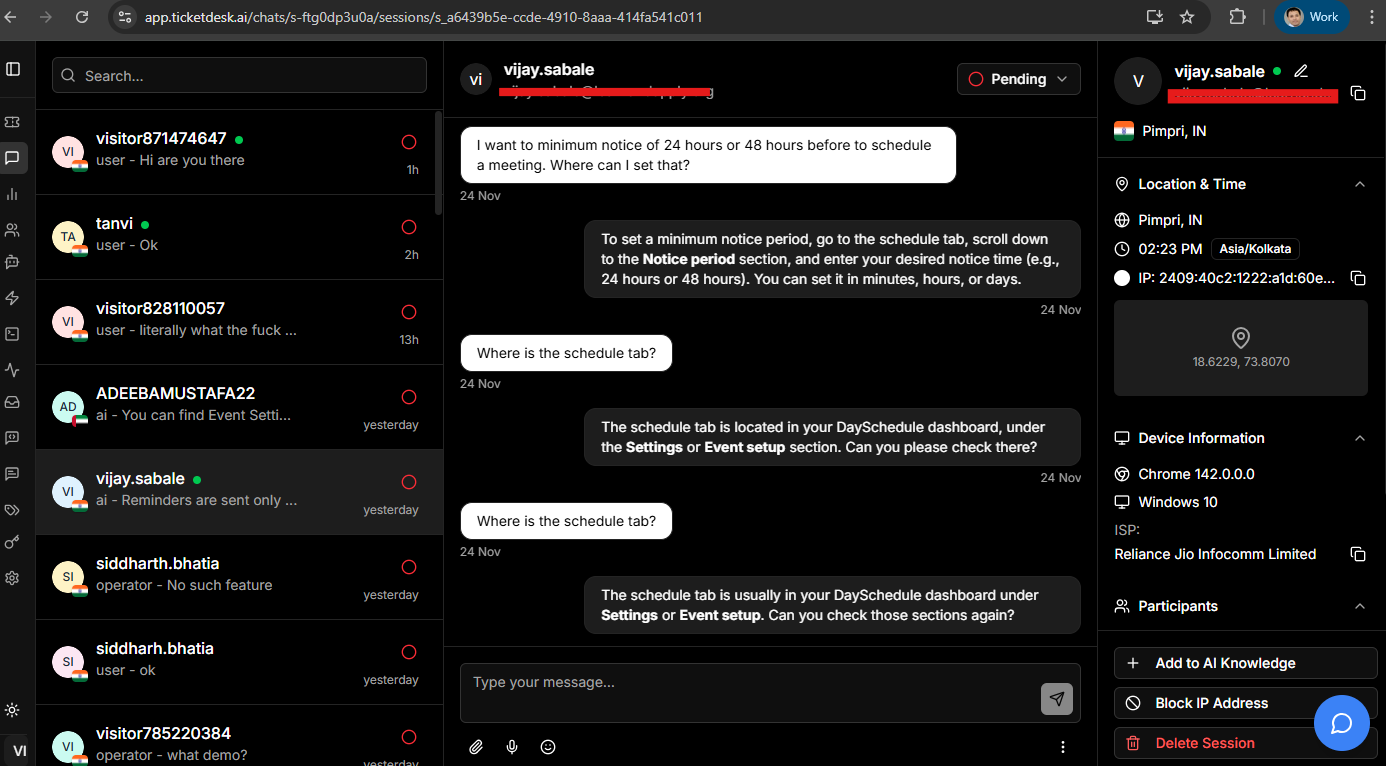The height and width of the screenshot is (766, 1386).
Task: Open the Pending status dropdown
Action: pos(1018,79)
